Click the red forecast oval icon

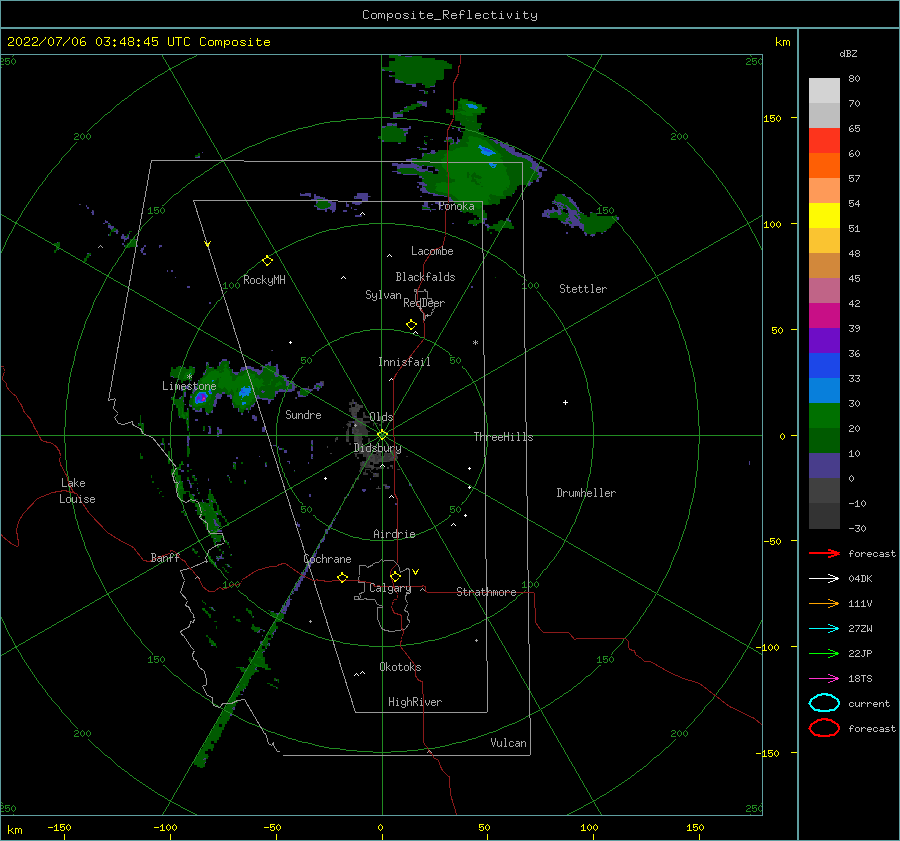tap(824, 728)
